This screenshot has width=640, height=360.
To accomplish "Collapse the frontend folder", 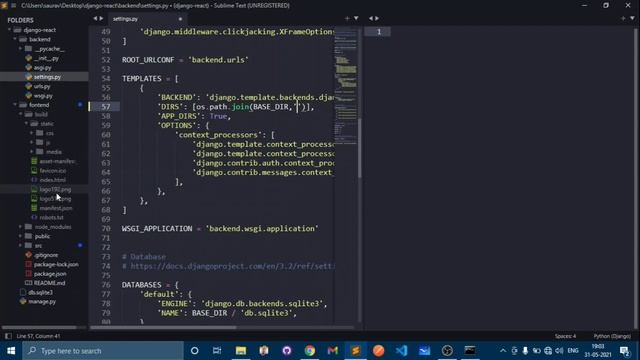I will click(15, 105).
